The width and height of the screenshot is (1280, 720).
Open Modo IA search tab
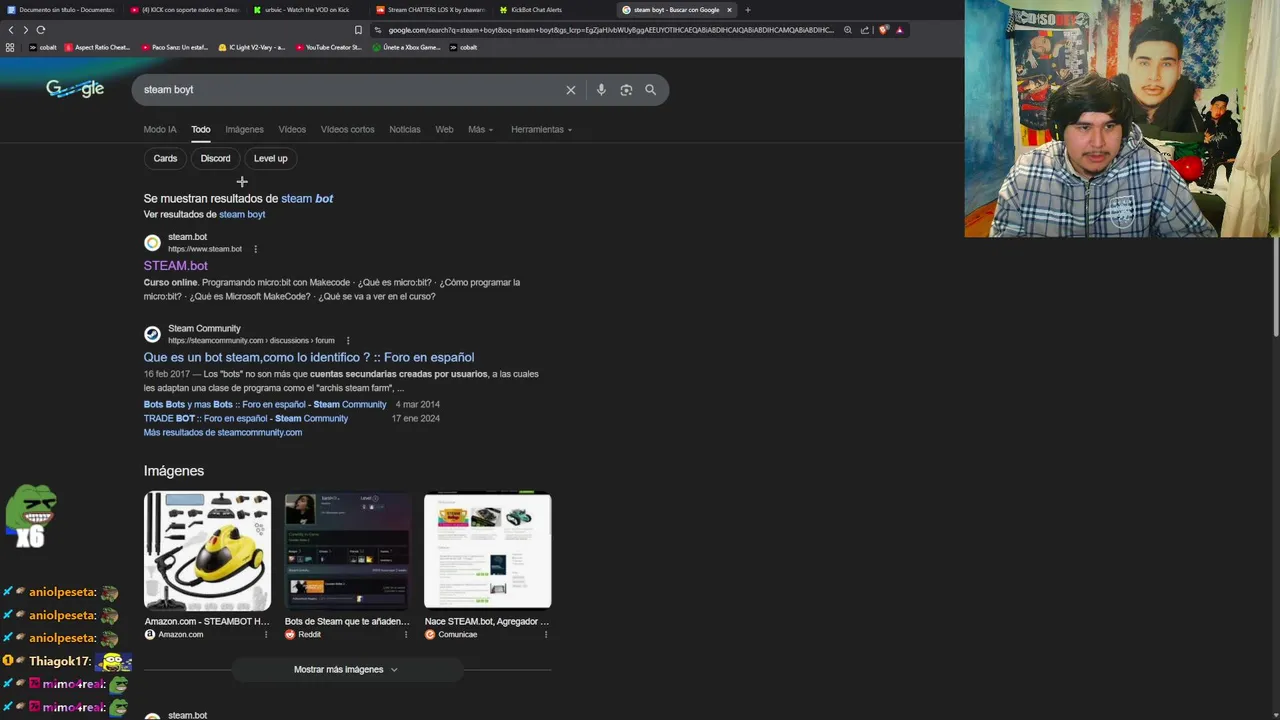[x=160, y=129]
